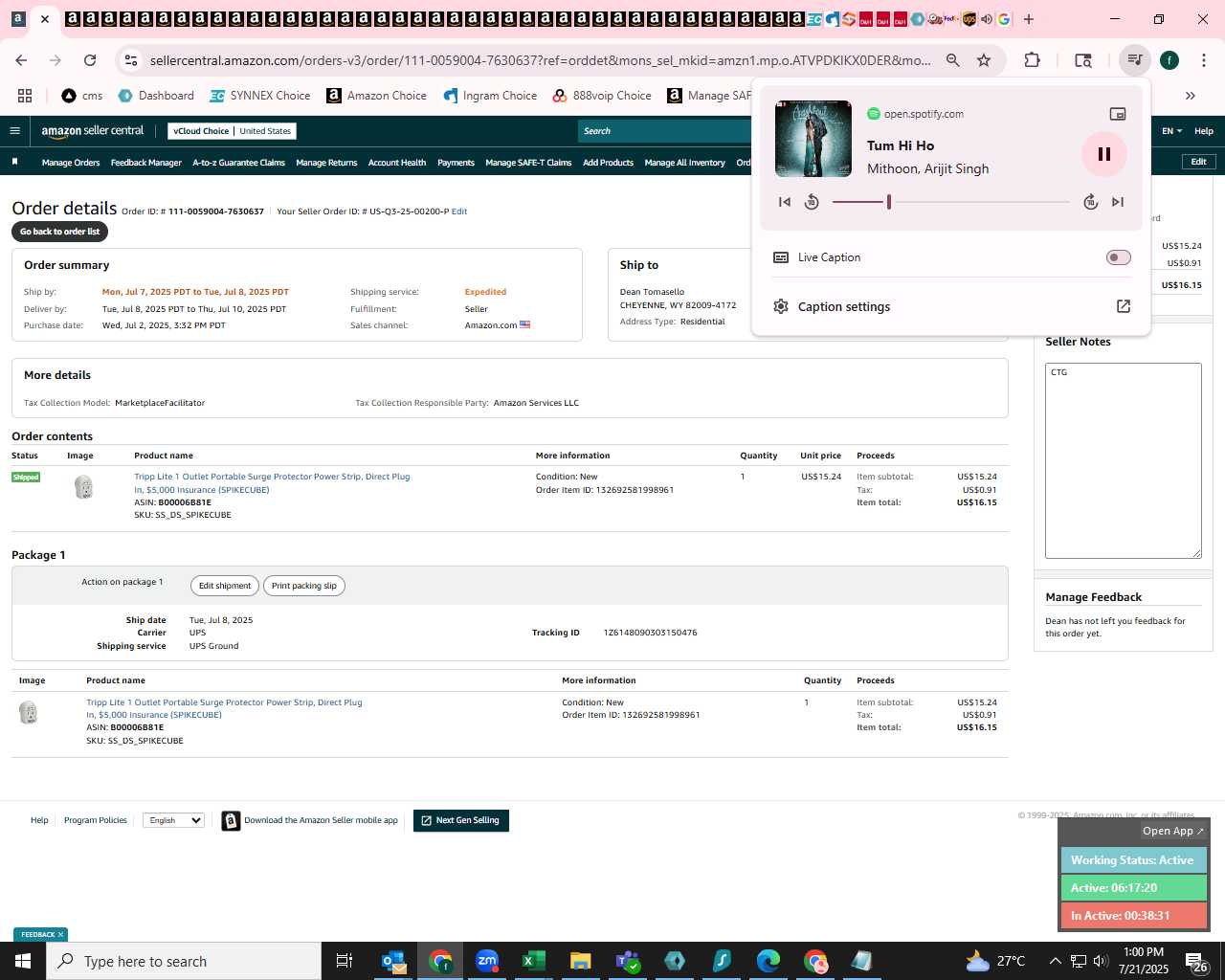Skip forward 10 seconds in media popup
This screenshot has height=980, width=1225.
pos(1090,202)
